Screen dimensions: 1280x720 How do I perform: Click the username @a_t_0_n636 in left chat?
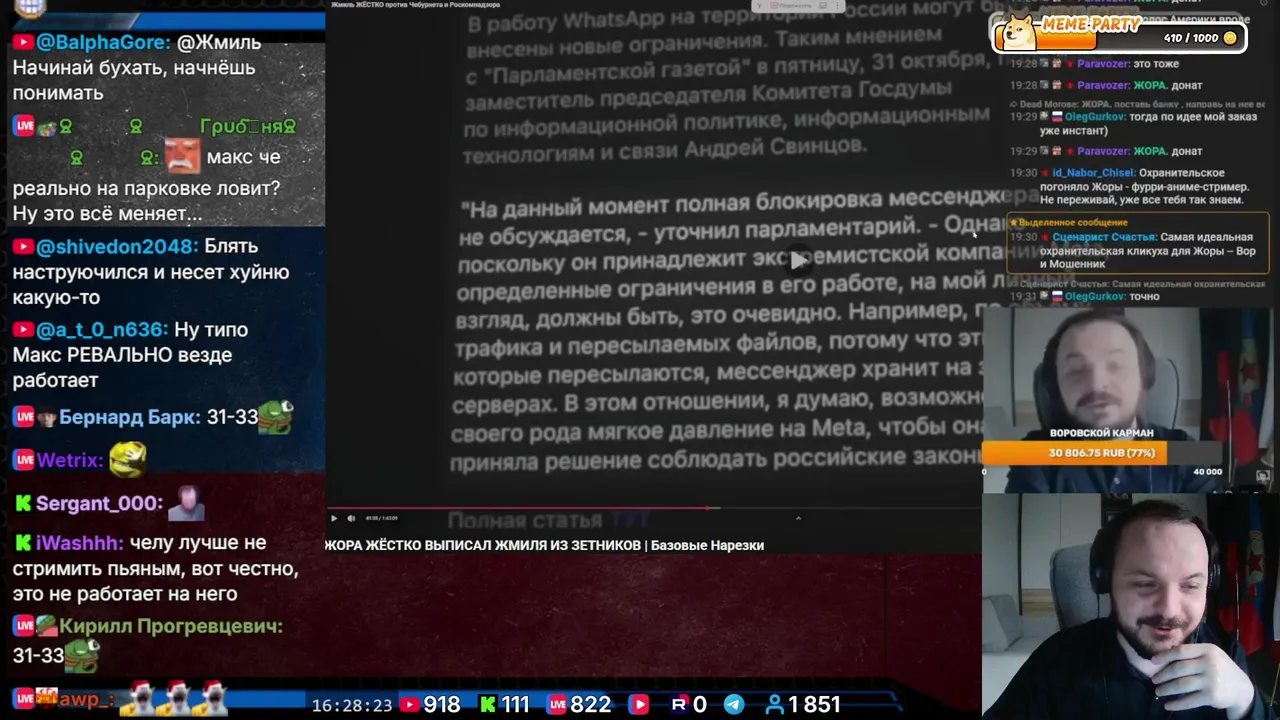pos(102,330)
